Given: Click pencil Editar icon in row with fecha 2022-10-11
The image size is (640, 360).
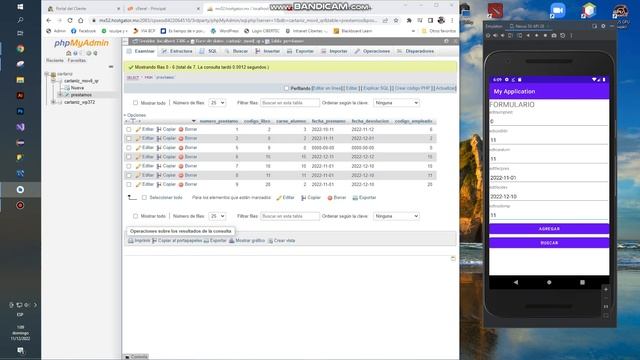Looking at the screenshot, I should tap(138, 129).
